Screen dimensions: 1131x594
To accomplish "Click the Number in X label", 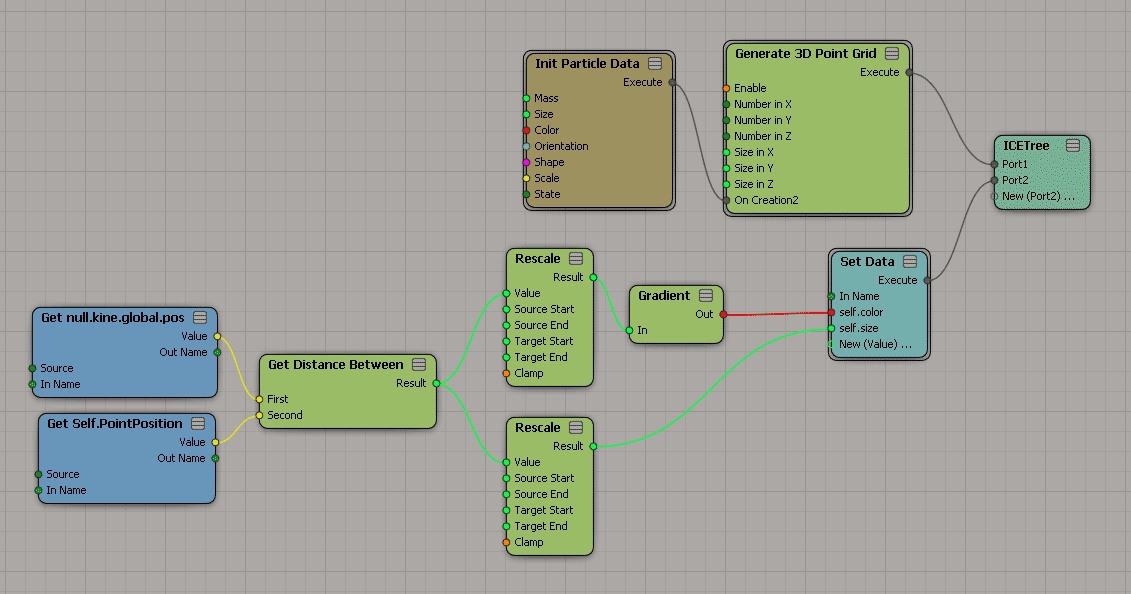I will [762, 105].
